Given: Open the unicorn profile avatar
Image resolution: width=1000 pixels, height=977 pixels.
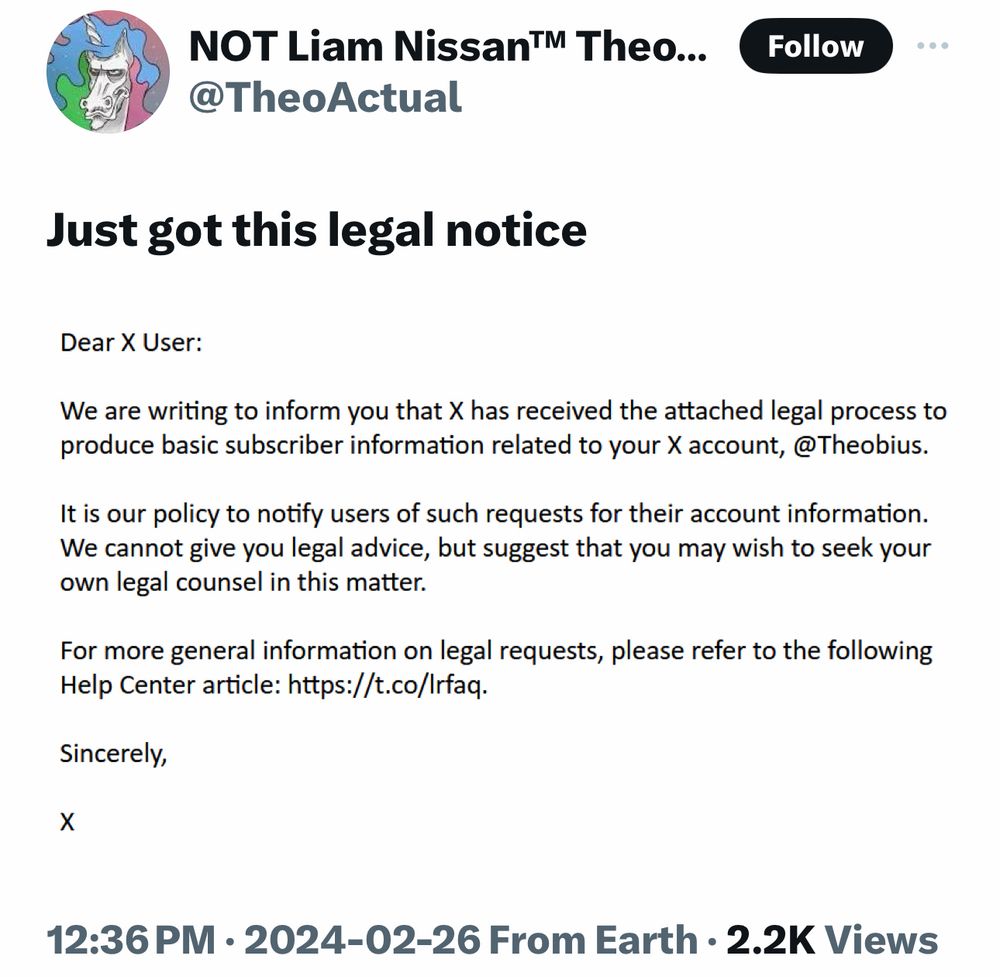Looking at the screenshot, I should [x=108, y=71].
